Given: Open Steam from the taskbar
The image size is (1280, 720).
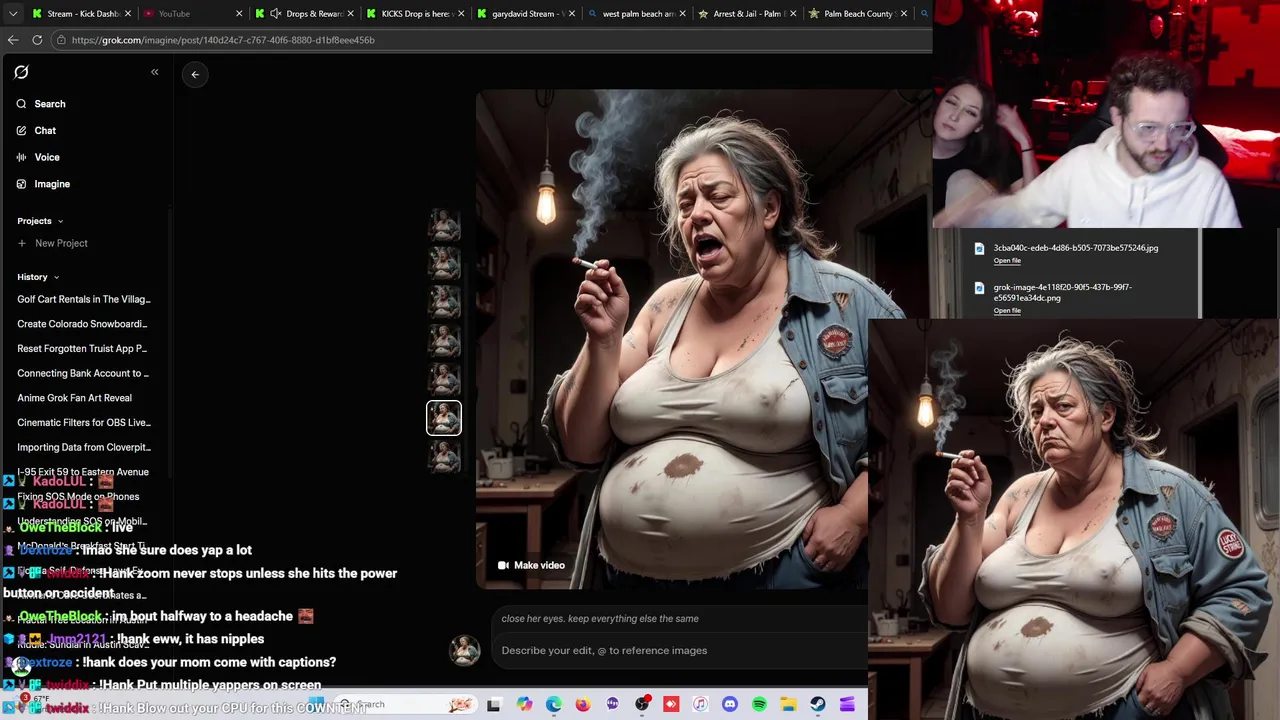Looking at the screenshot, I should point(818,705).
